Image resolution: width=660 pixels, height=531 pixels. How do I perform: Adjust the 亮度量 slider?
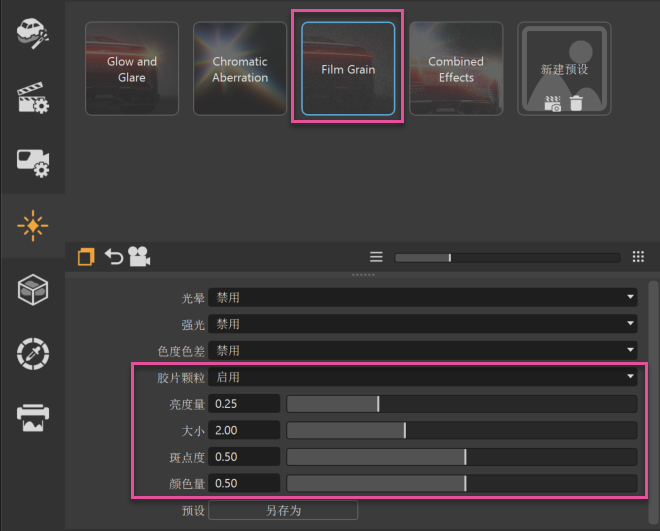tap(462, 404)
